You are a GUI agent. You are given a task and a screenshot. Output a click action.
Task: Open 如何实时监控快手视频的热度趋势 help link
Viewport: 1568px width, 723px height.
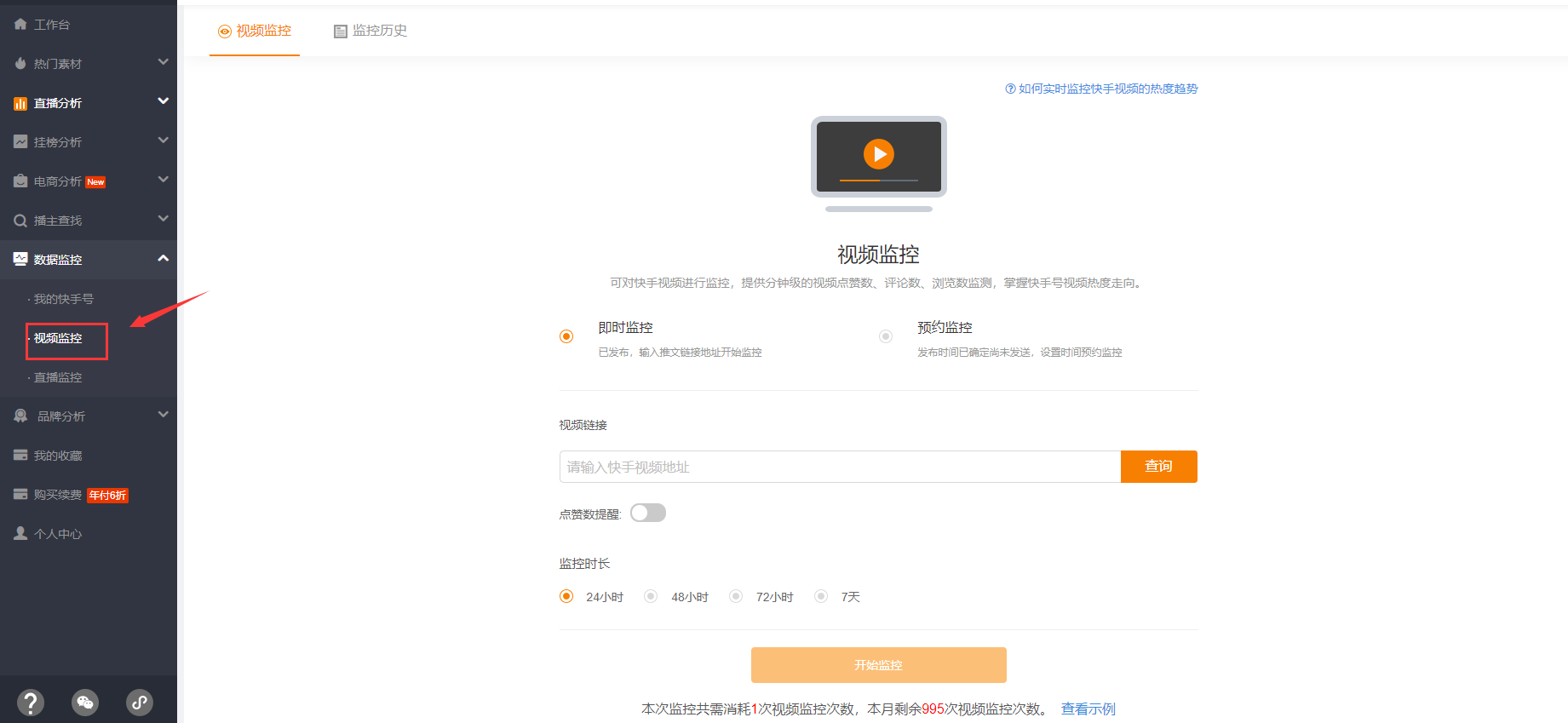tap(1108, 89)
